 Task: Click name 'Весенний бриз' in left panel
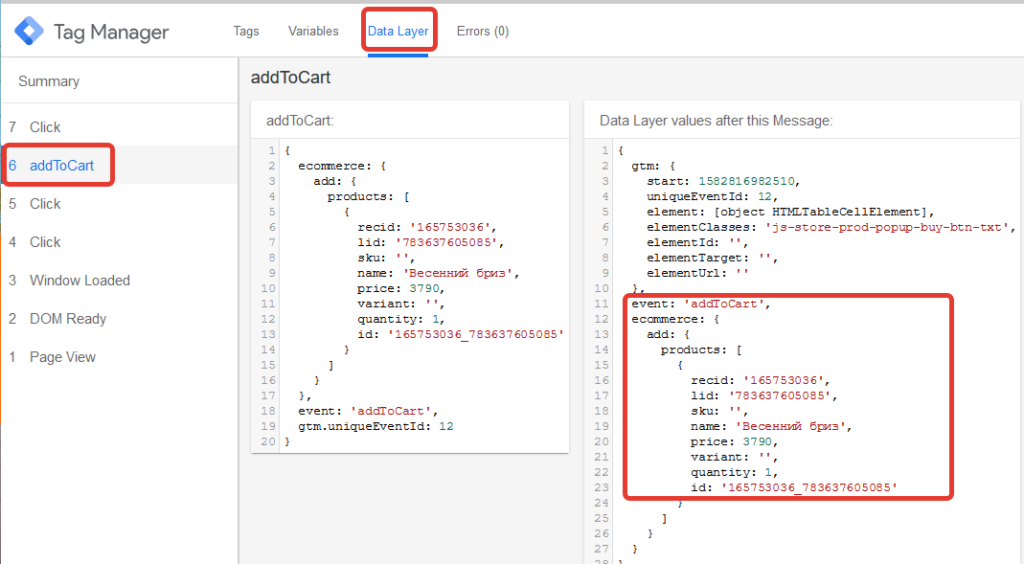click(x=460, y=273)
